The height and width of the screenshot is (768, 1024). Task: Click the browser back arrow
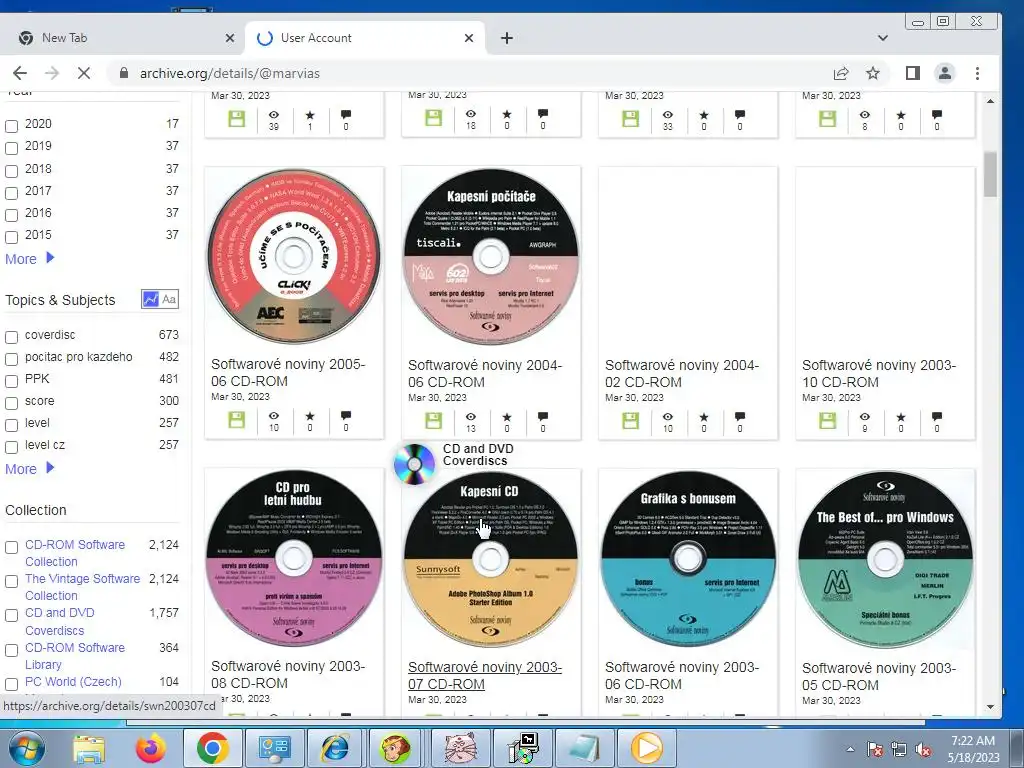point(20,73)
